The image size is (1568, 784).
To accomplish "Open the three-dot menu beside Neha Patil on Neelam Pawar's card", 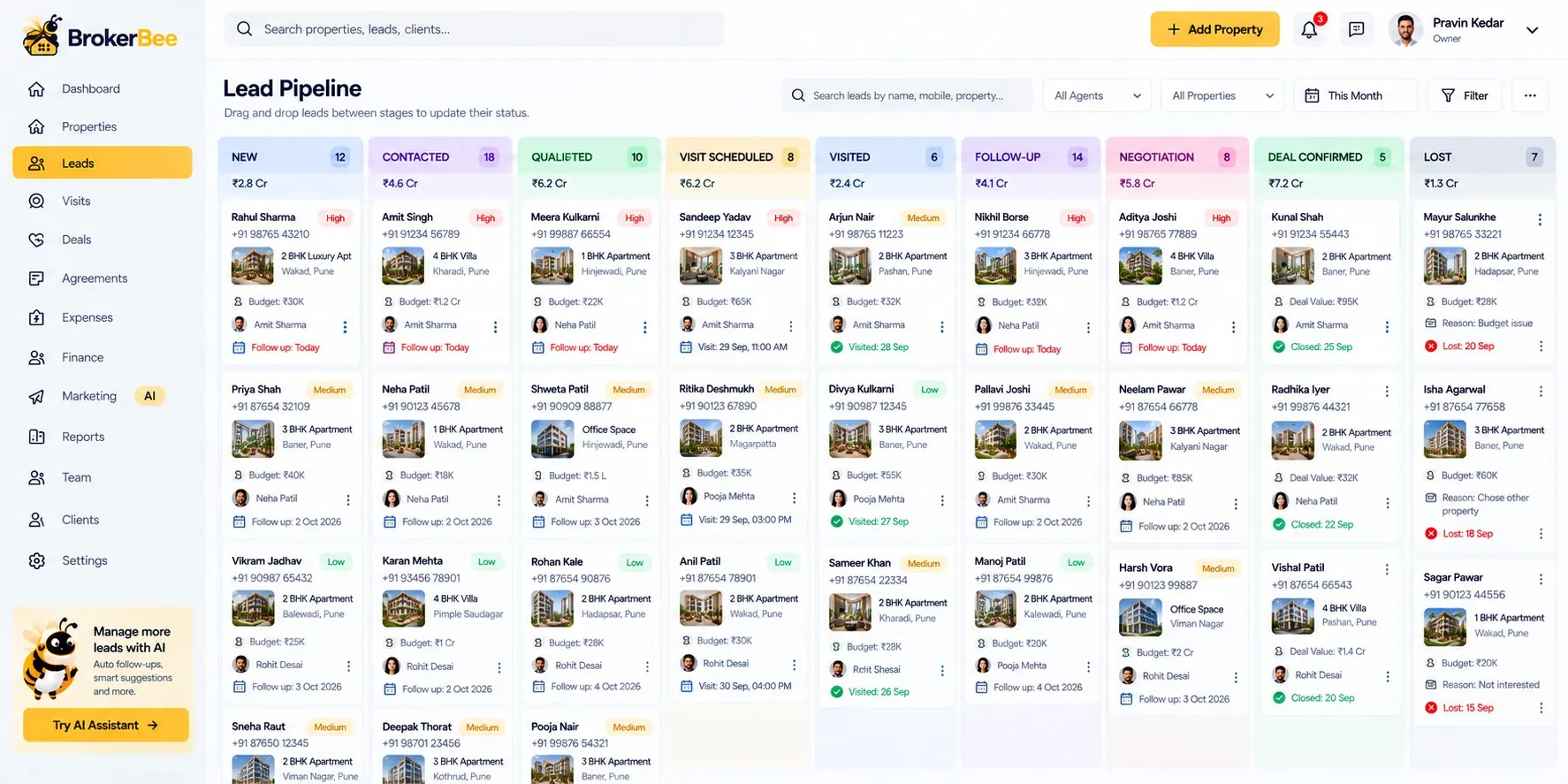I will tap(1236, 504).
